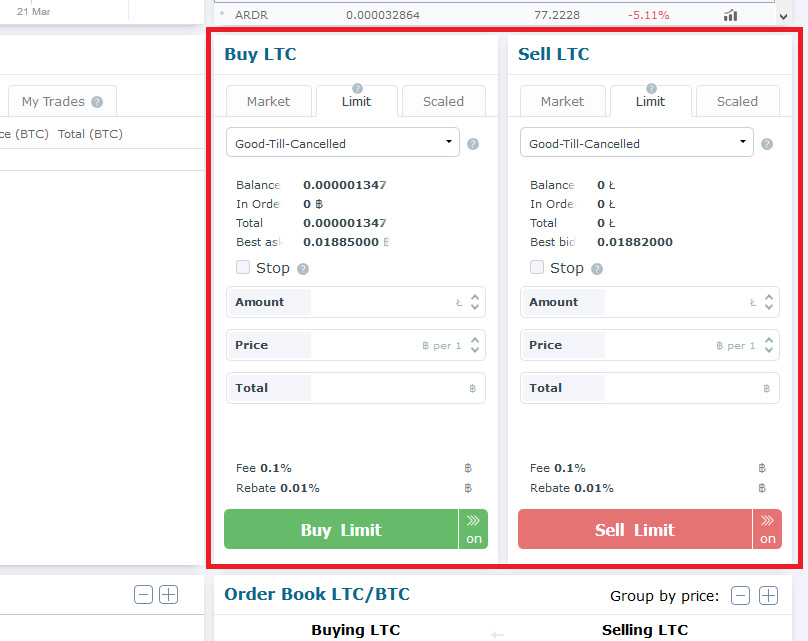Image resolution: width=808 pixels, height=641 pixels.
Task: Click help icon beside Sell order type dropdown
Action: tap(767, 144)
